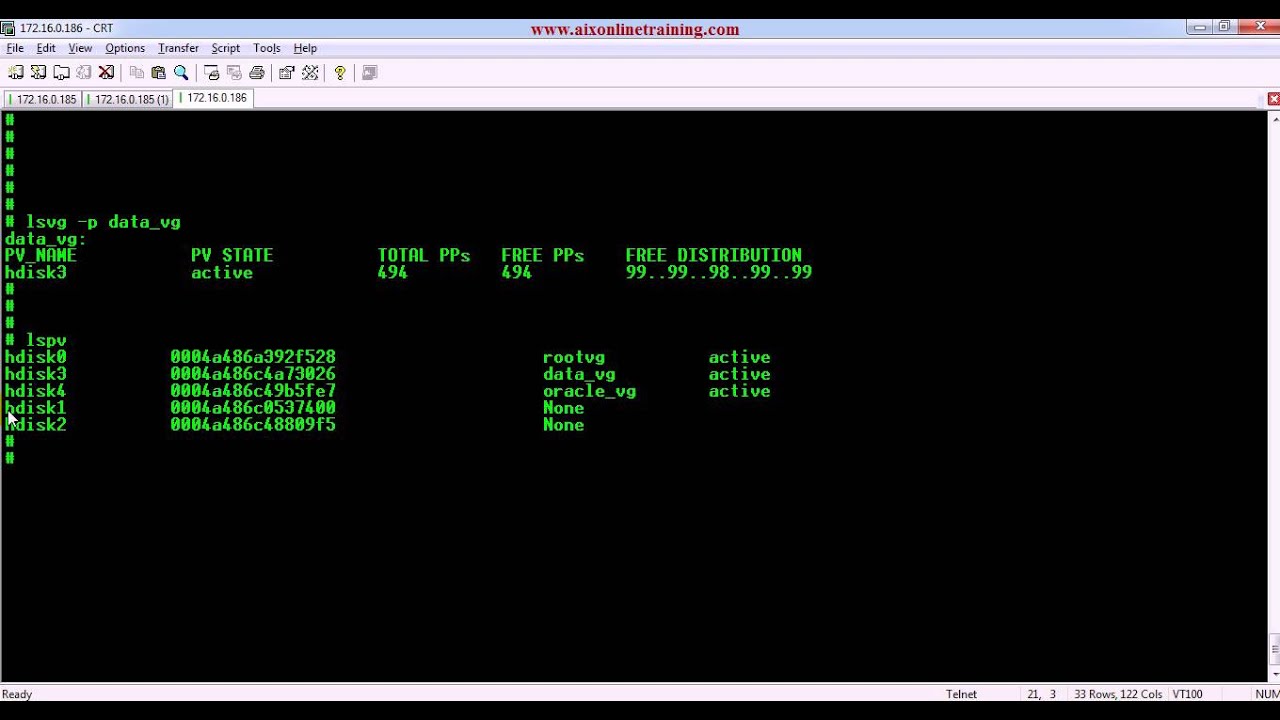
Task: Click the greyed last toolbar icon
Action: click(369, 73)
